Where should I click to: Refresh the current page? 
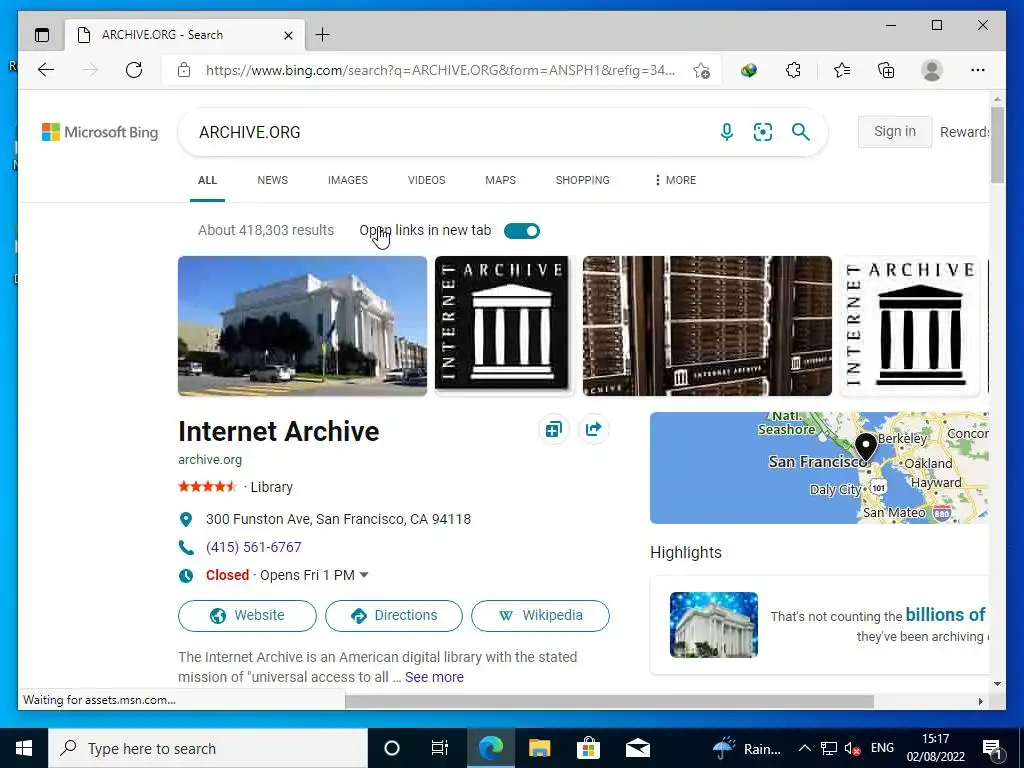(x=134, y=70)
